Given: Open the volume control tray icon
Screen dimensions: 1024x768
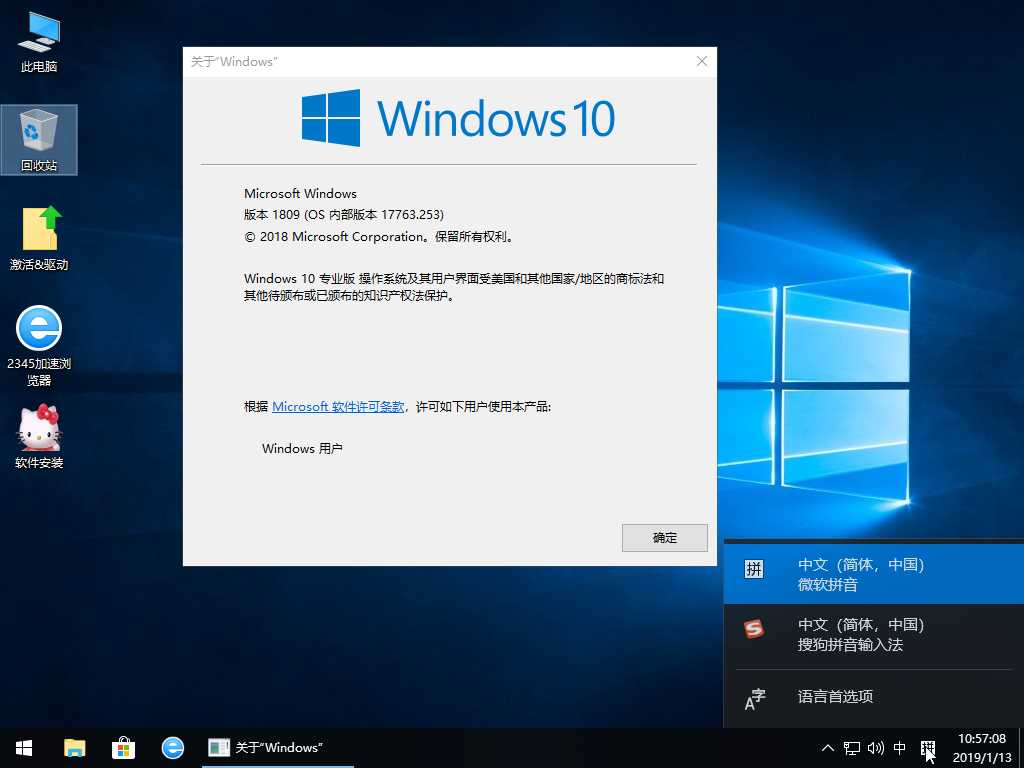Looking at the screenshot, I should click(876, 748).
